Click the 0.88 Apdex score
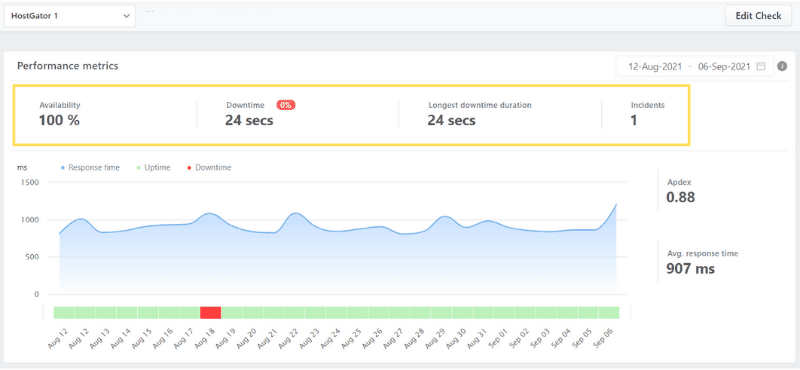This screenshot has height=370, width=800. click(x=681, y=197)
